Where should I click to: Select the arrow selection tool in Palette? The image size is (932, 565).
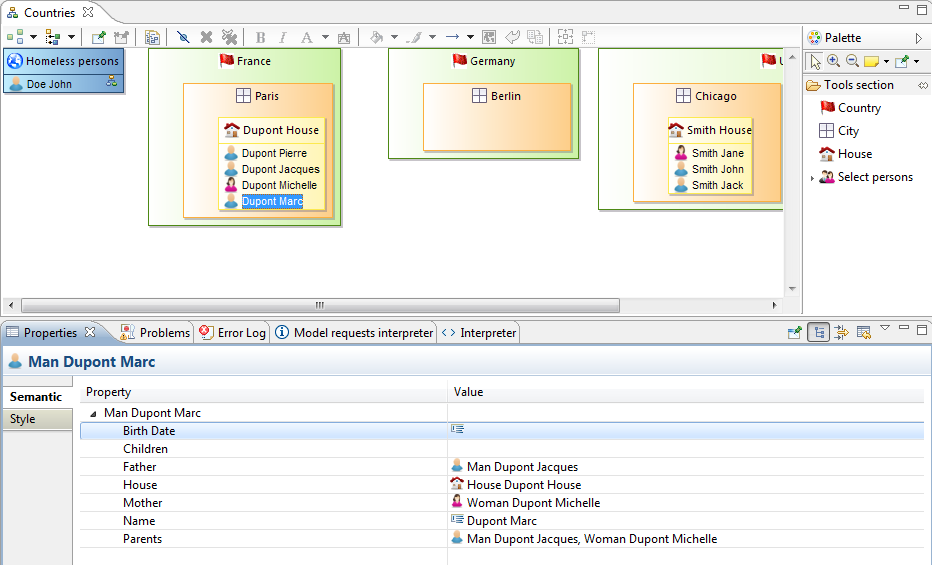tap(816, 61)
